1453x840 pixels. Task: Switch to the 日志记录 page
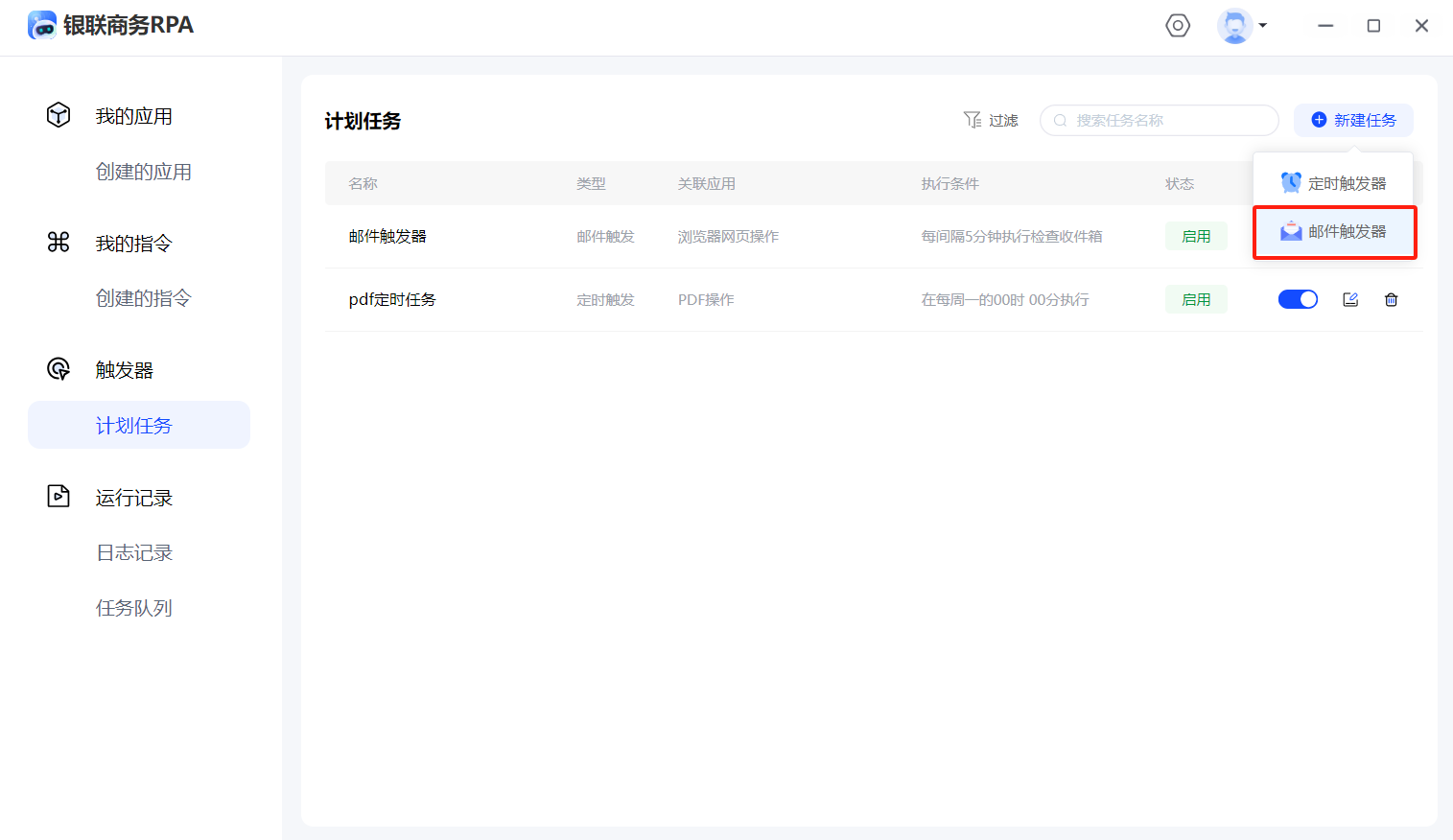click(x=134, y=552)
